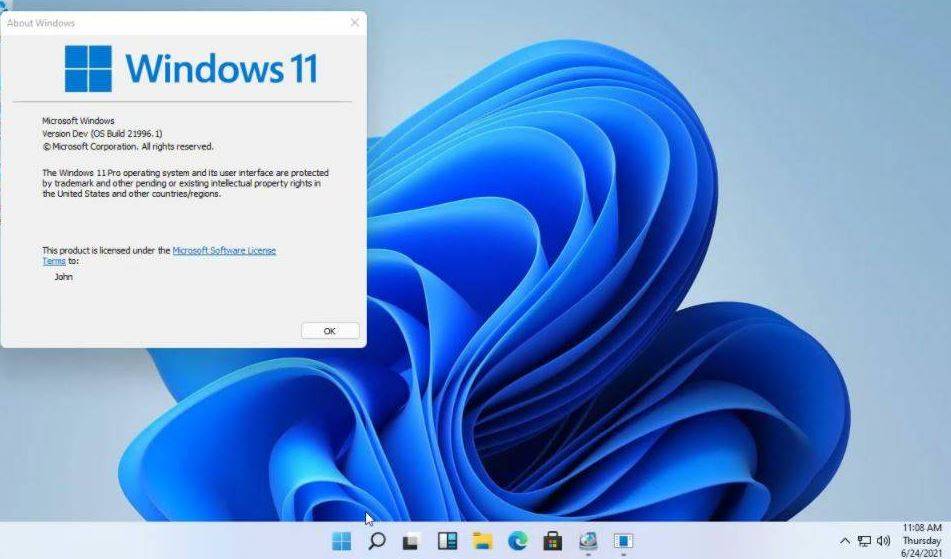Viewport: 951px width, 559px height.
Task: Open the Microsoft Software License Terms link
Action: [159, 256]
